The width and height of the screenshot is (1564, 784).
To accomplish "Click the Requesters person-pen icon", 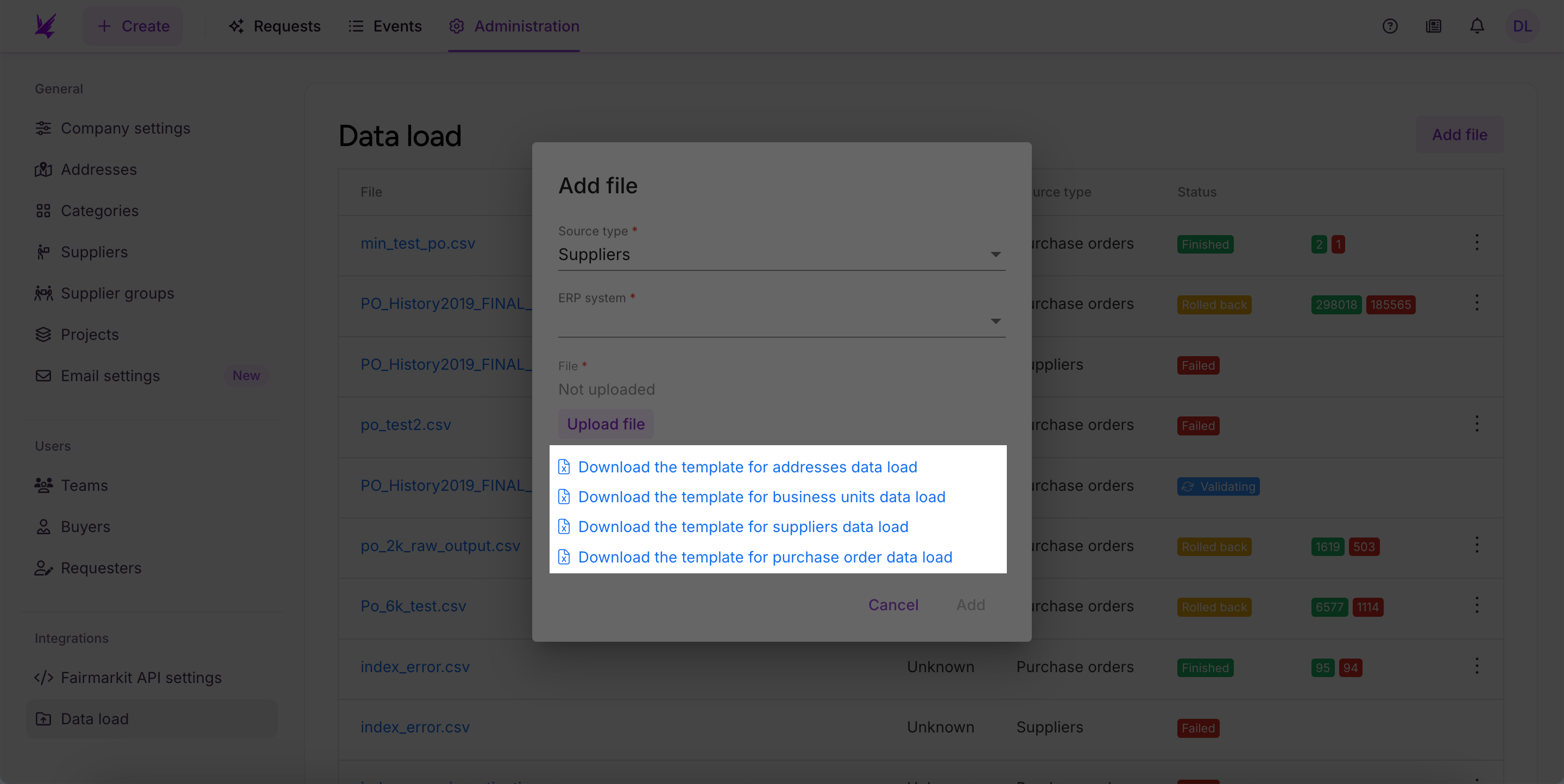I will 43,568.
